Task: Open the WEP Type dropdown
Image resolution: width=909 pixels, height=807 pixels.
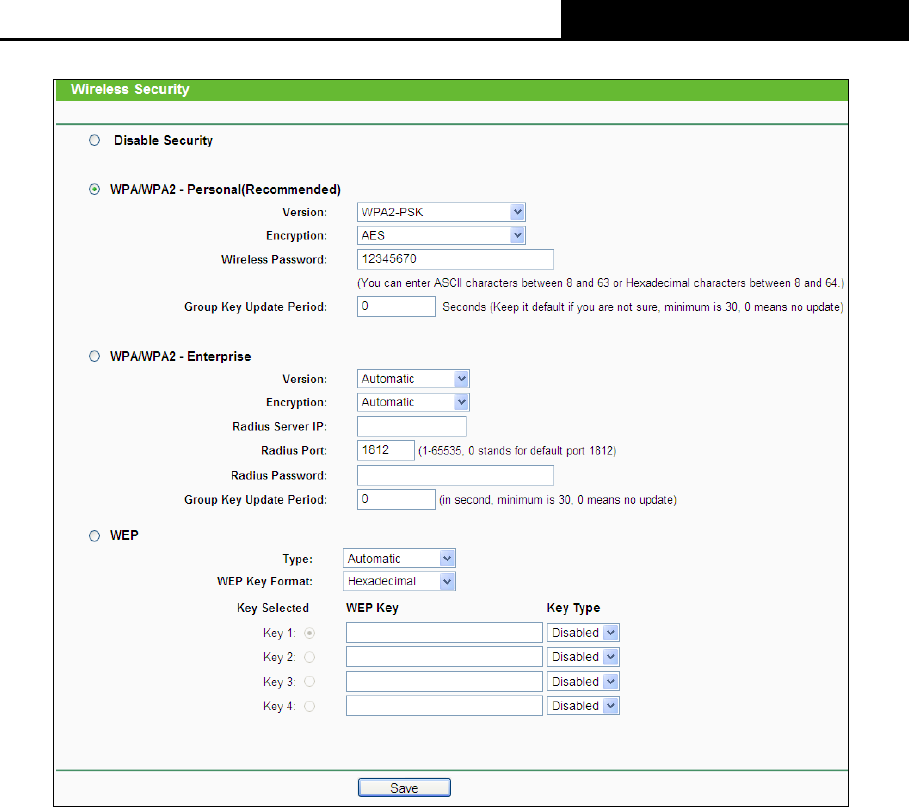Action: click(399, 558)
